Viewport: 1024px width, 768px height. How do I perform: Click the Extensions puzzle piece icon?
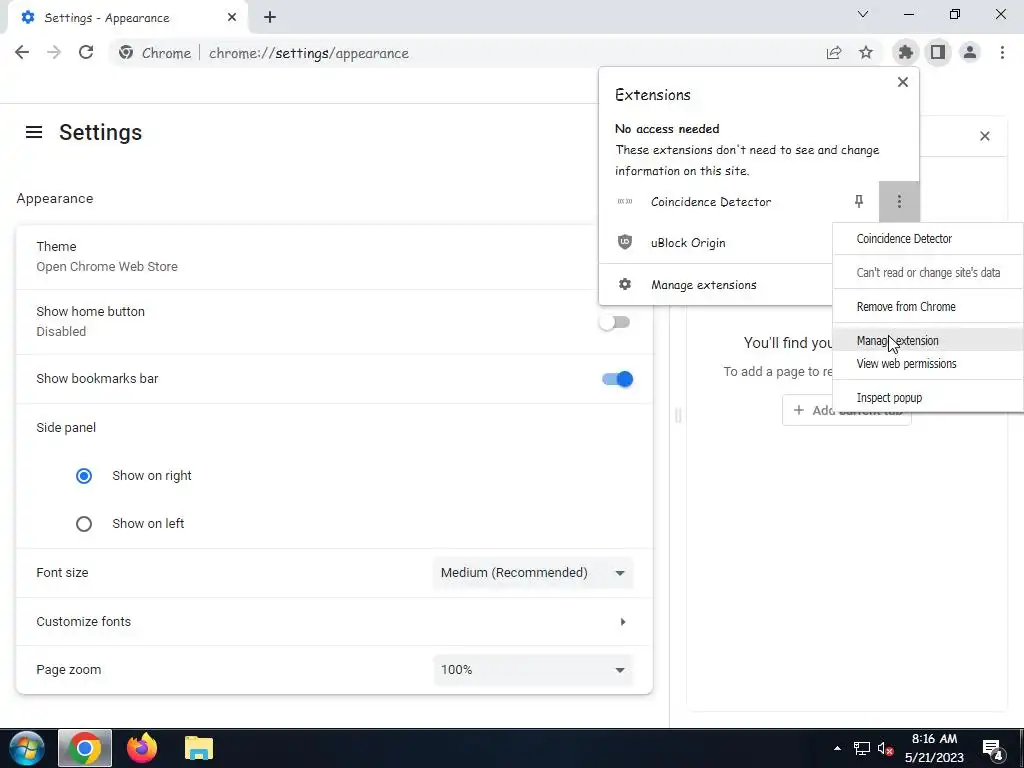[x=906, y=52]
